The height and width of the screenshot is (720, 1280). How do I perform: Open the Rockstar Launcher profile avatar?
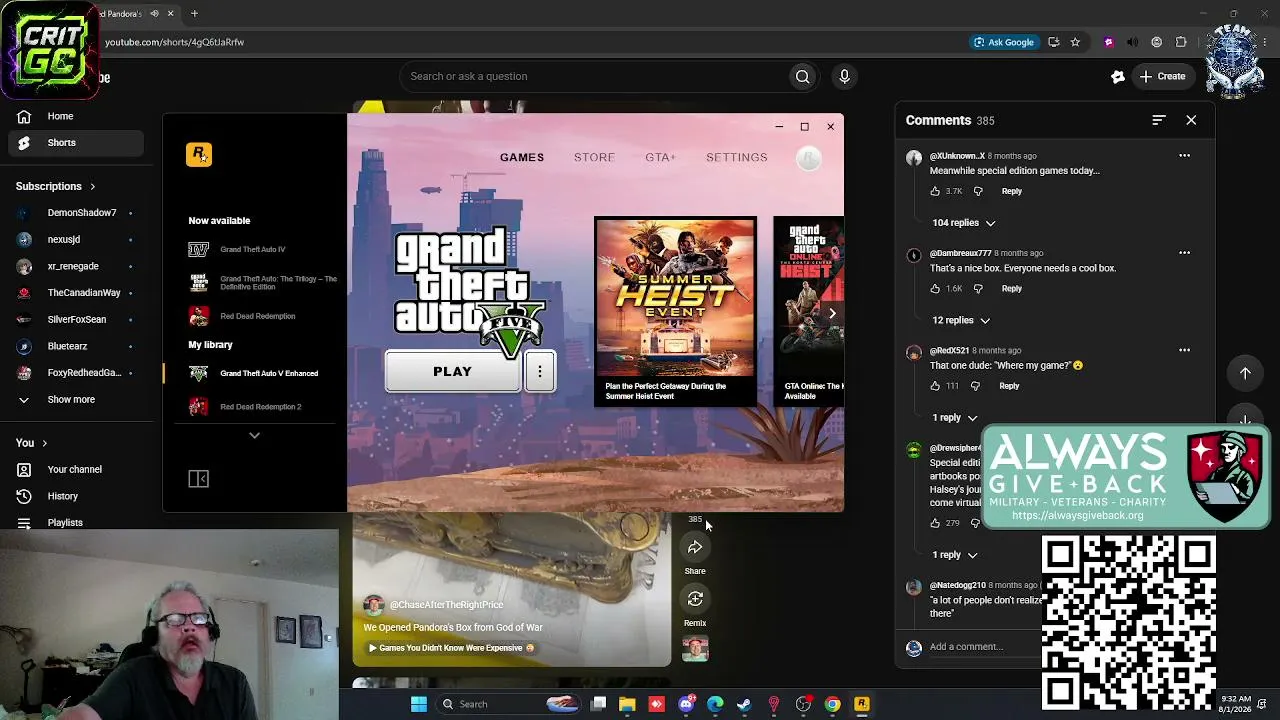click(x=808, y=157)
